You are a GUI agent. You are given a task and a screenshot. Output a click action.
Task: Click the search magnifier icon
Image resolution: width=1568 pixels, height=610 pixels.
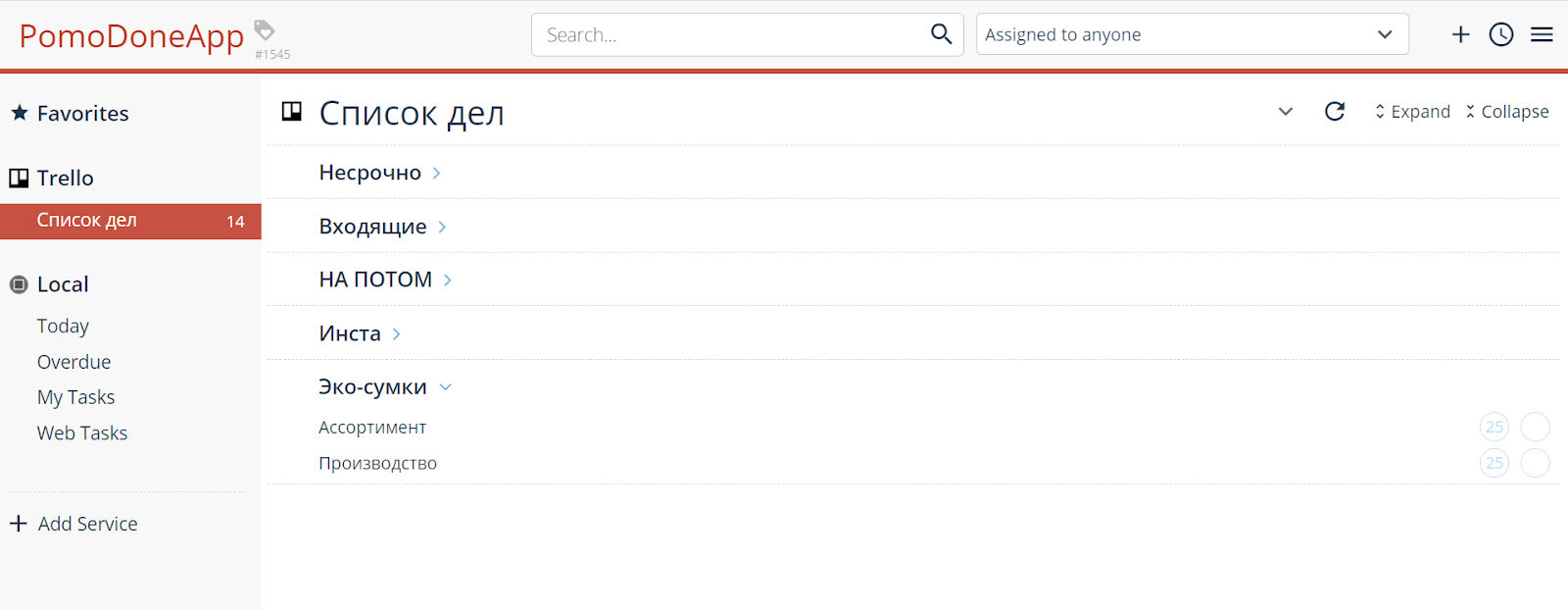pos(941,34)
